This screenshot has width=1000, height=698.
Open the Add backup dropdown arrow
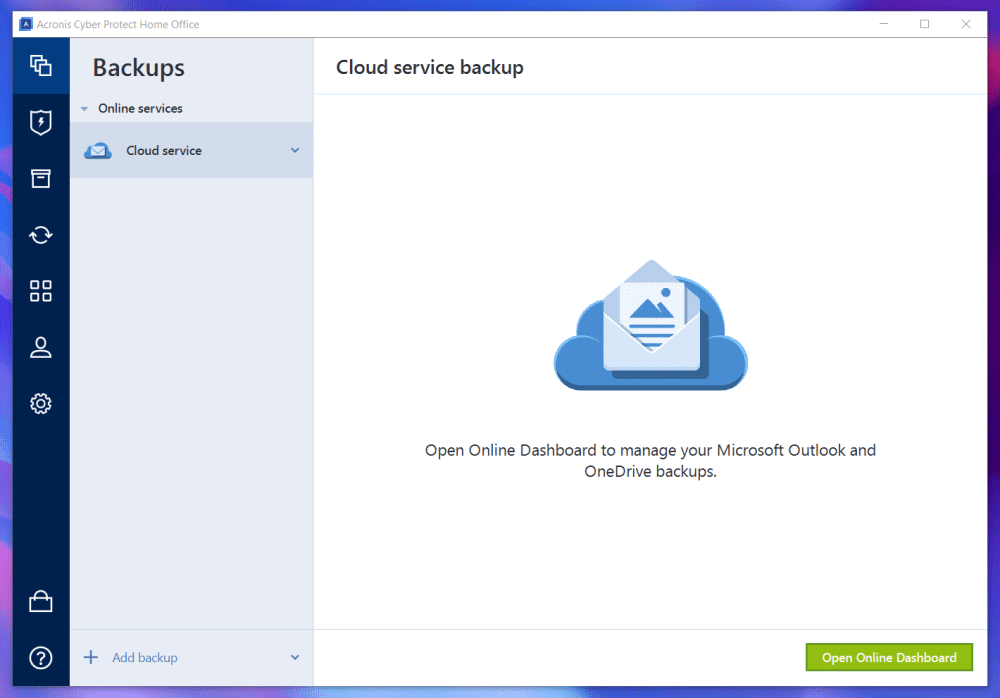point(295,657)
